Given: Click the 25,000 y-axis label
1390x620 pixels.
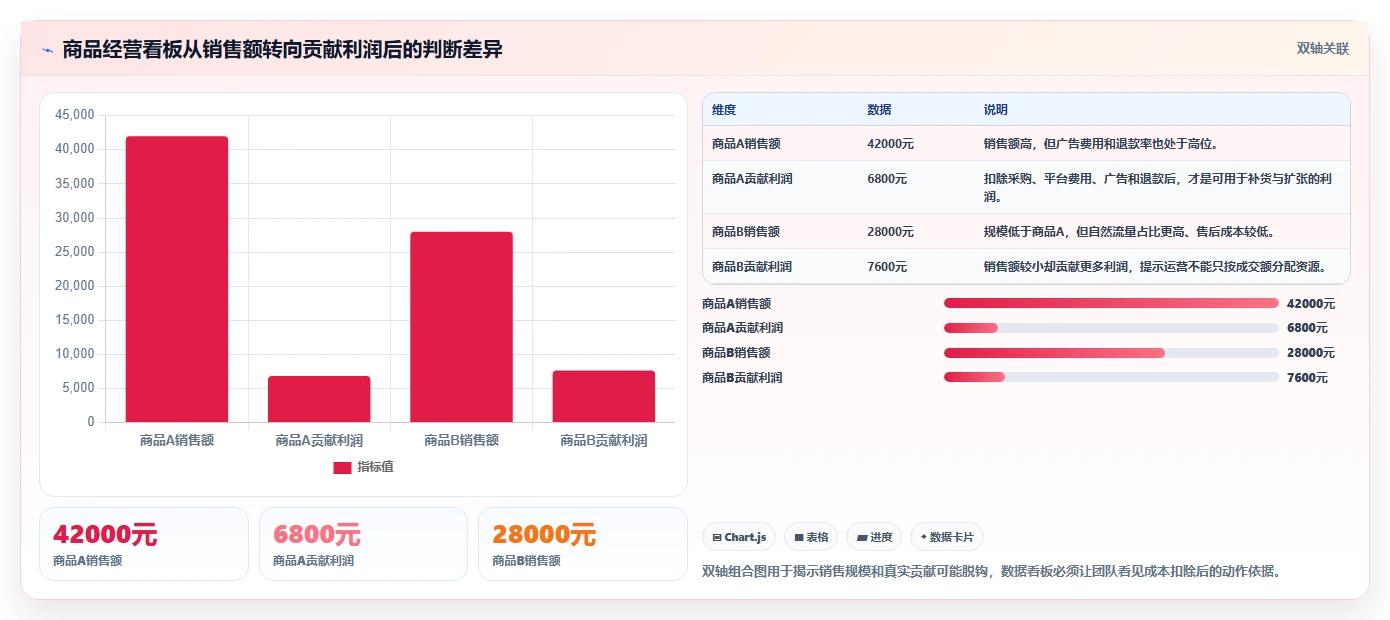Looking at the screenshot, I should (x=75, y=252).
